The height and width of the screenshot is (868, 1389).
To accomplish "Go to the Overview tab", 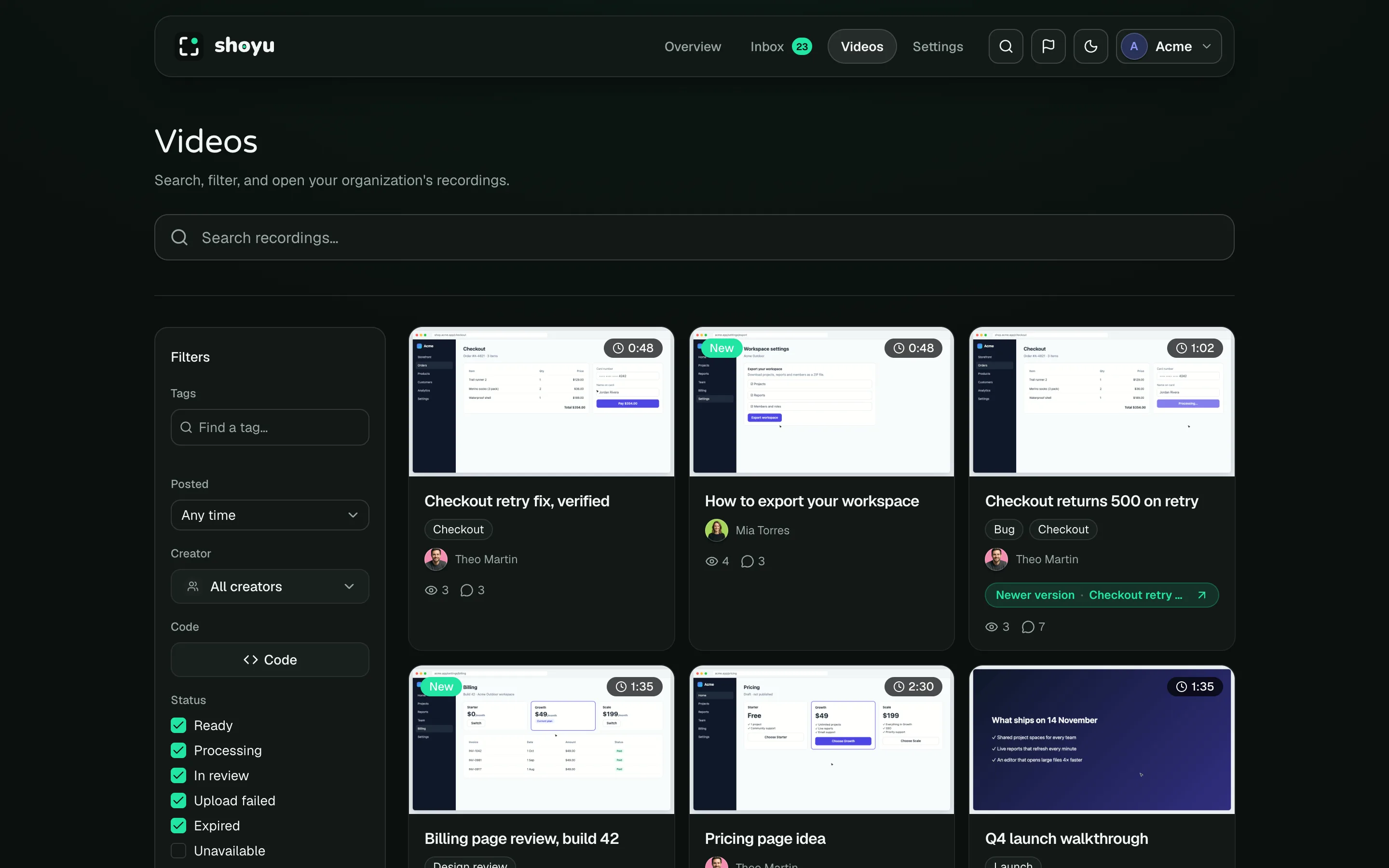I will (x=693, y=46).
